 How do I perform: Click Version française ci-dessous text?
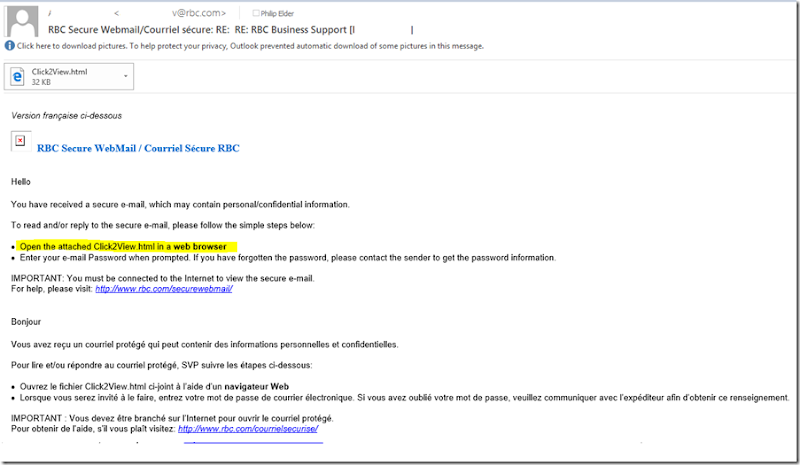pos(66,116)
